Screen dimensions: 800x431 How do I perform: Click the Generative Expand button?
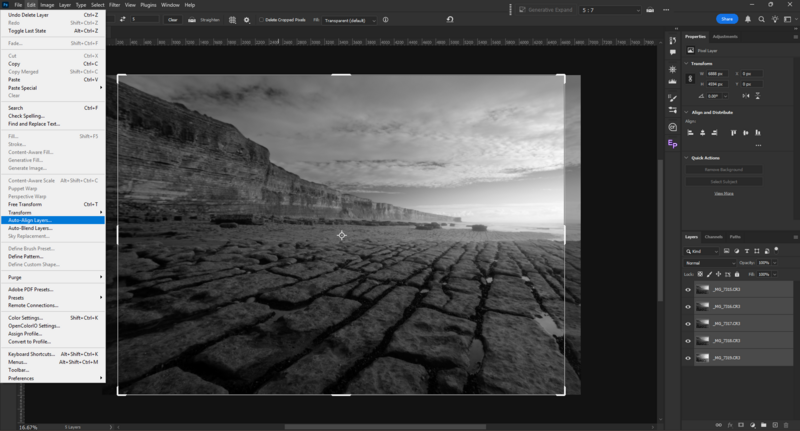[545, 10]
